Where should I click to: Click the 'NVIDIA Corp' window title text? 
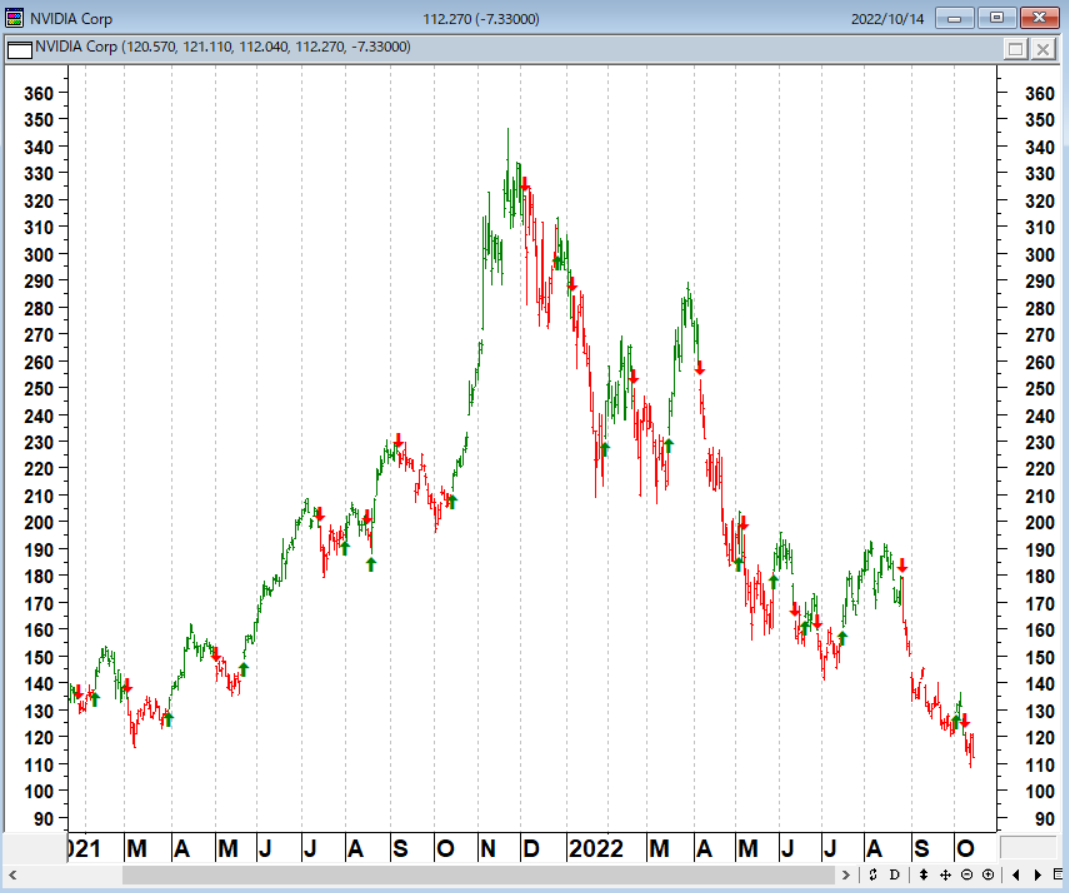71,19
